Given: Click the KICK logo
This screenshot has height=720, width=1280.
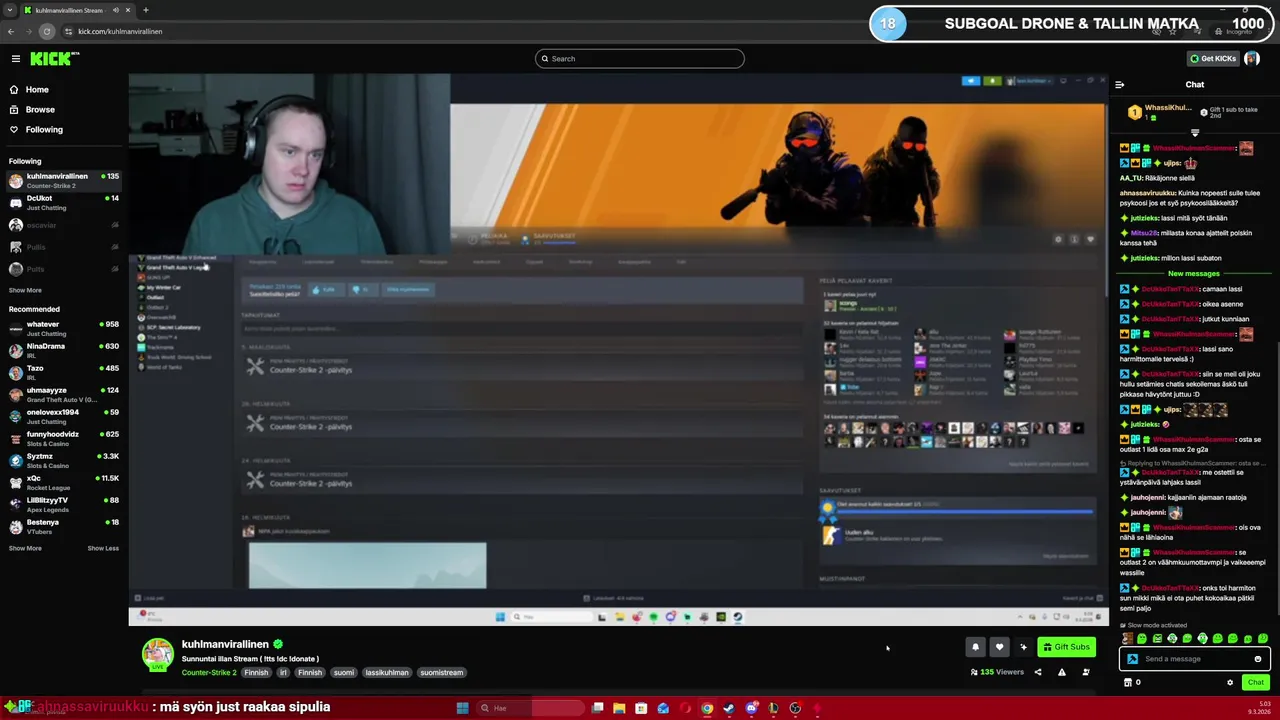Looking at the screenshot, I should tap(54, 59).
